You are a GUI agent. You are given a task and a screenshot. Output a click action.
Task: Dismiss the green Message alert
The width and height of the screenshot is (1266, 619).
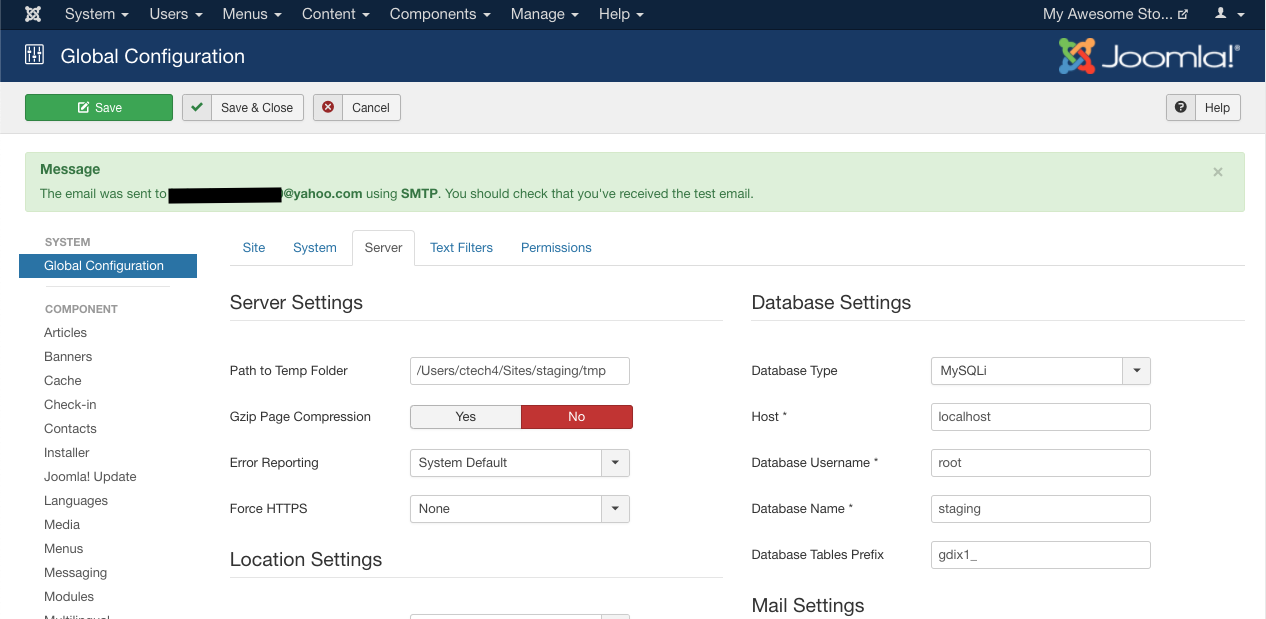coord(1218,172)
